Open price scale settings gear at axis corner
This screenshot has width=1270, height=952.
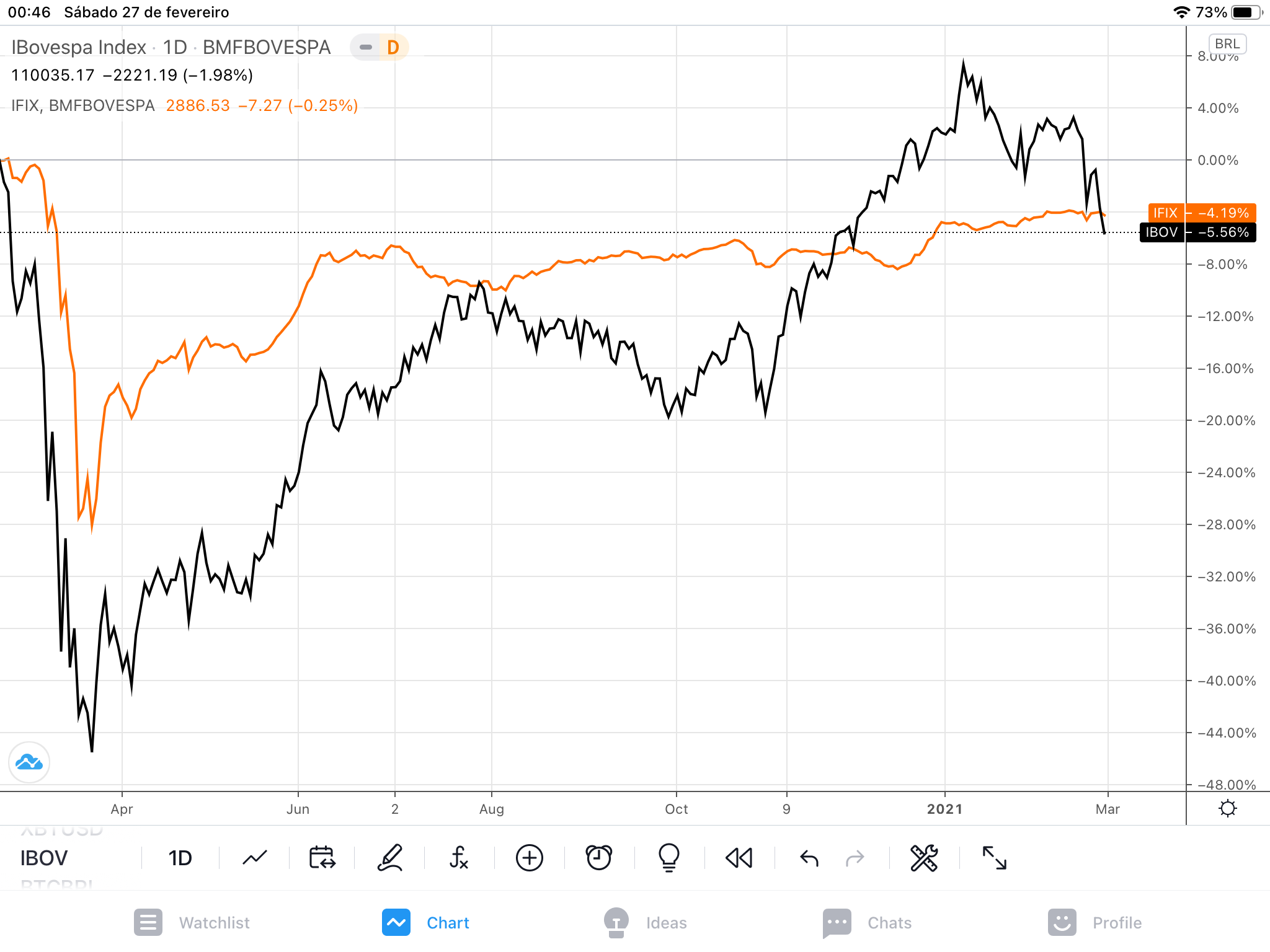[1227, 808]
